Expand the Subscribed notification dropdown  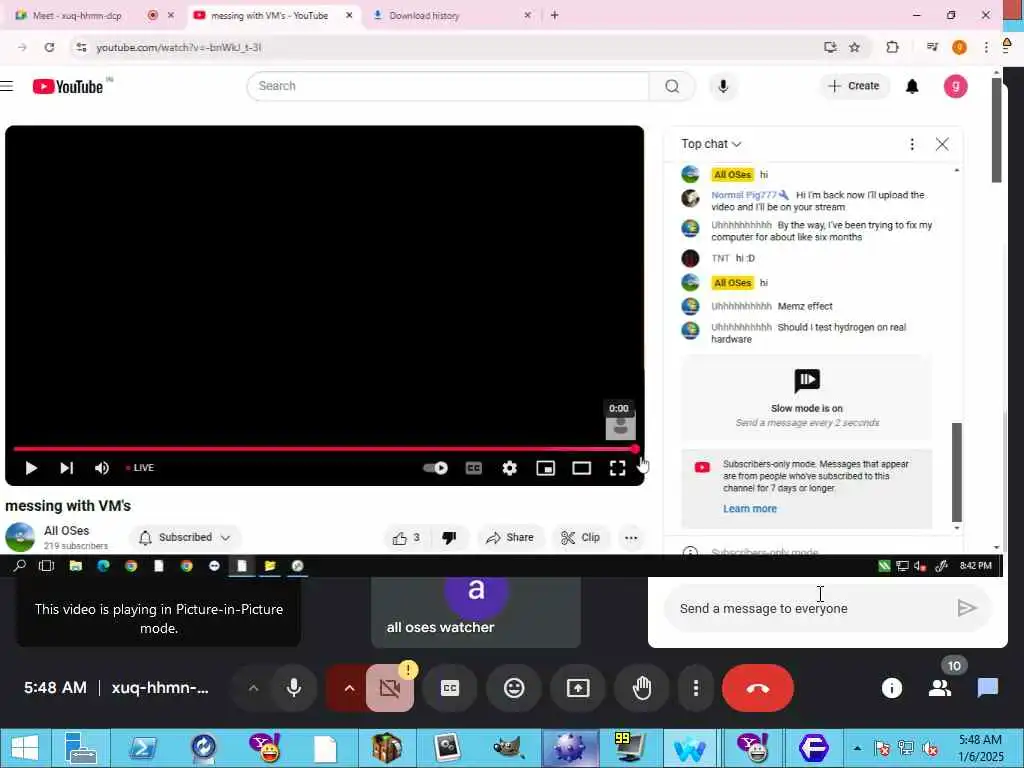[185, 537]
